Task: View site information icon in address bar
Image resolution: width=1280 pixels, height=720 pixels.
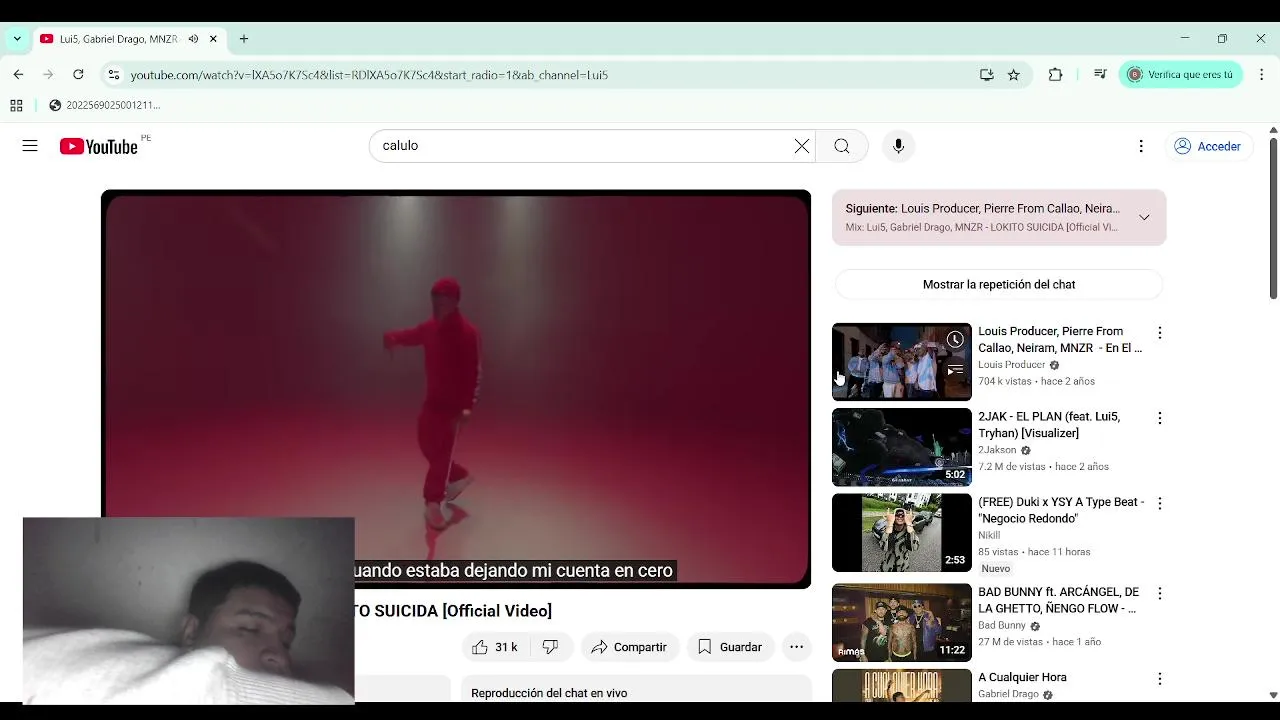Action: click(x=114, y=75)
